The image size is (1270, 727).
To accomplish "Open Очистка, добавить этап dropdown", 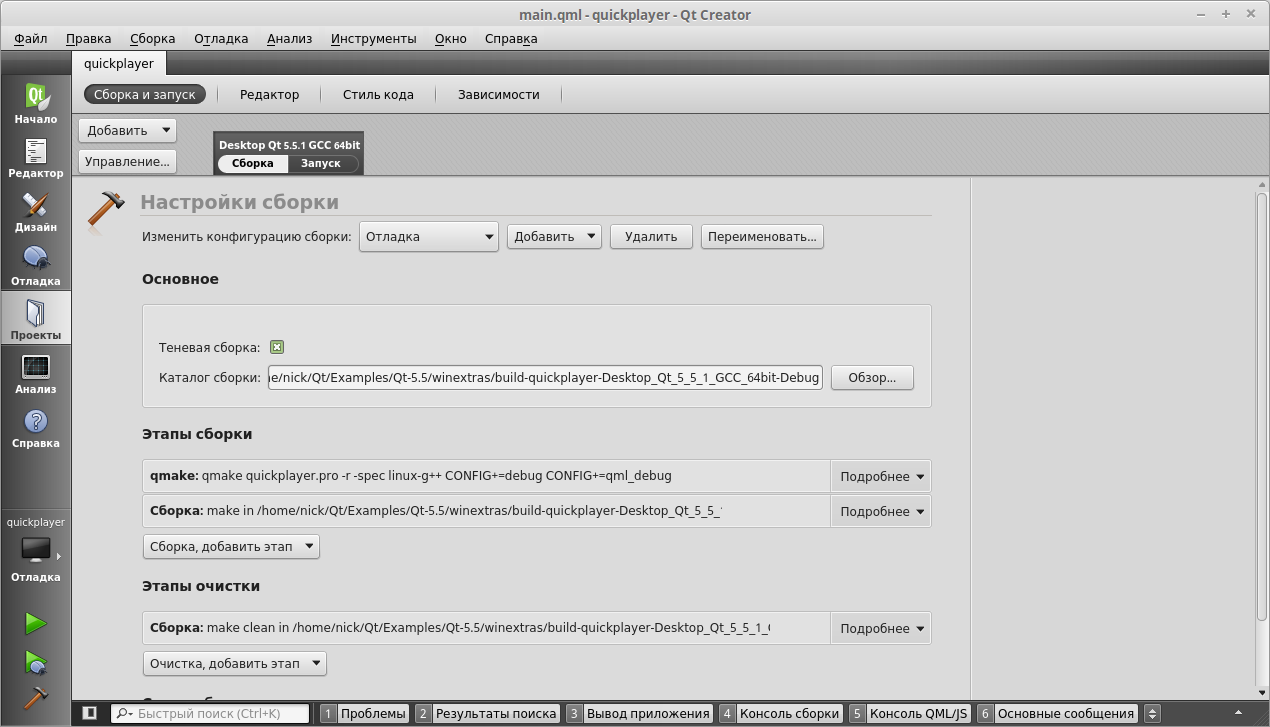I will pyautogui.click(x=235, y=663).
